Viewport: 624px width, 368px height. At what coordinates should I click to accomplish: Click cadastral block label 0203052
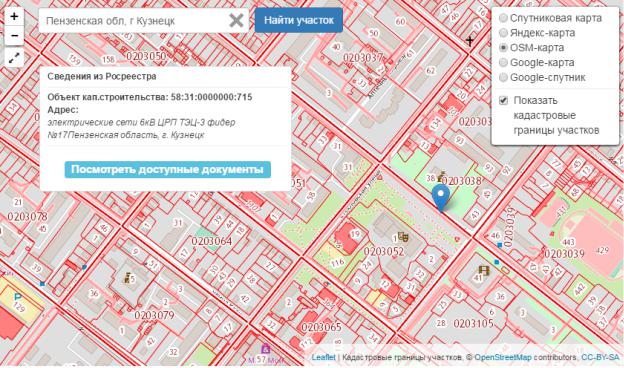click(384, 251)
